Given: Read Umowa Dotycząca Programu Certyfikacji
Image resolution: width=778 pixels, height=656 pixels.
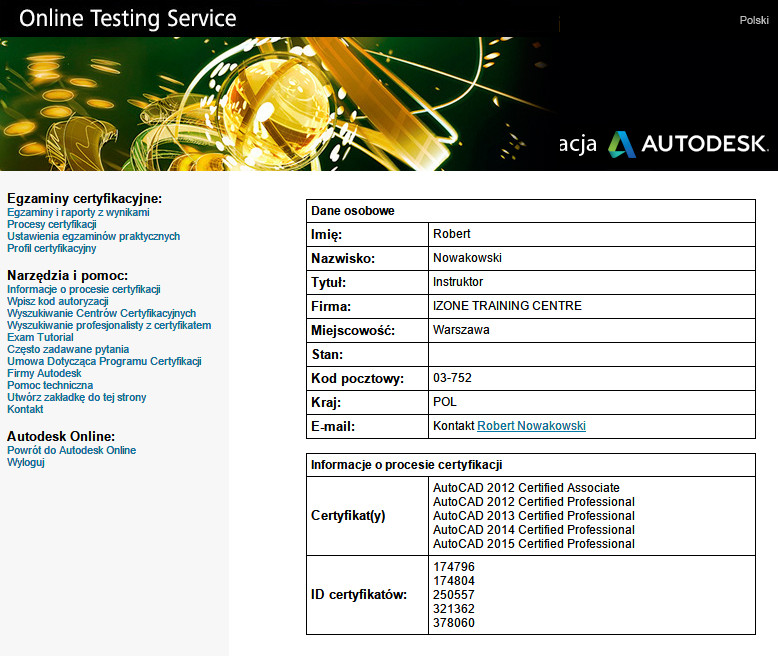Looking at the screenshot, I should 104,361.
